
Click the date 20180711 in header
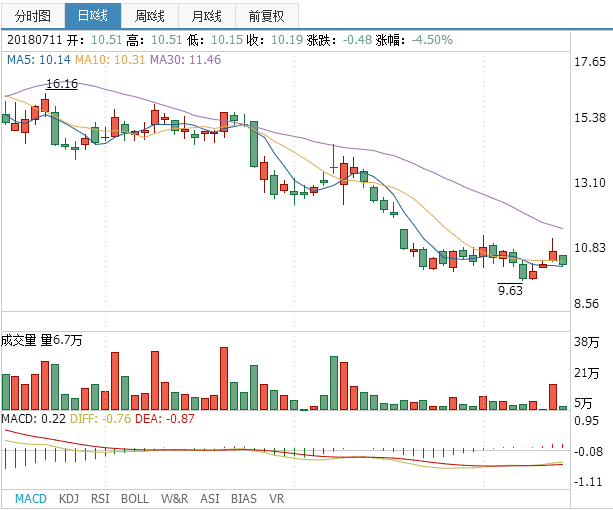(34, 40)
